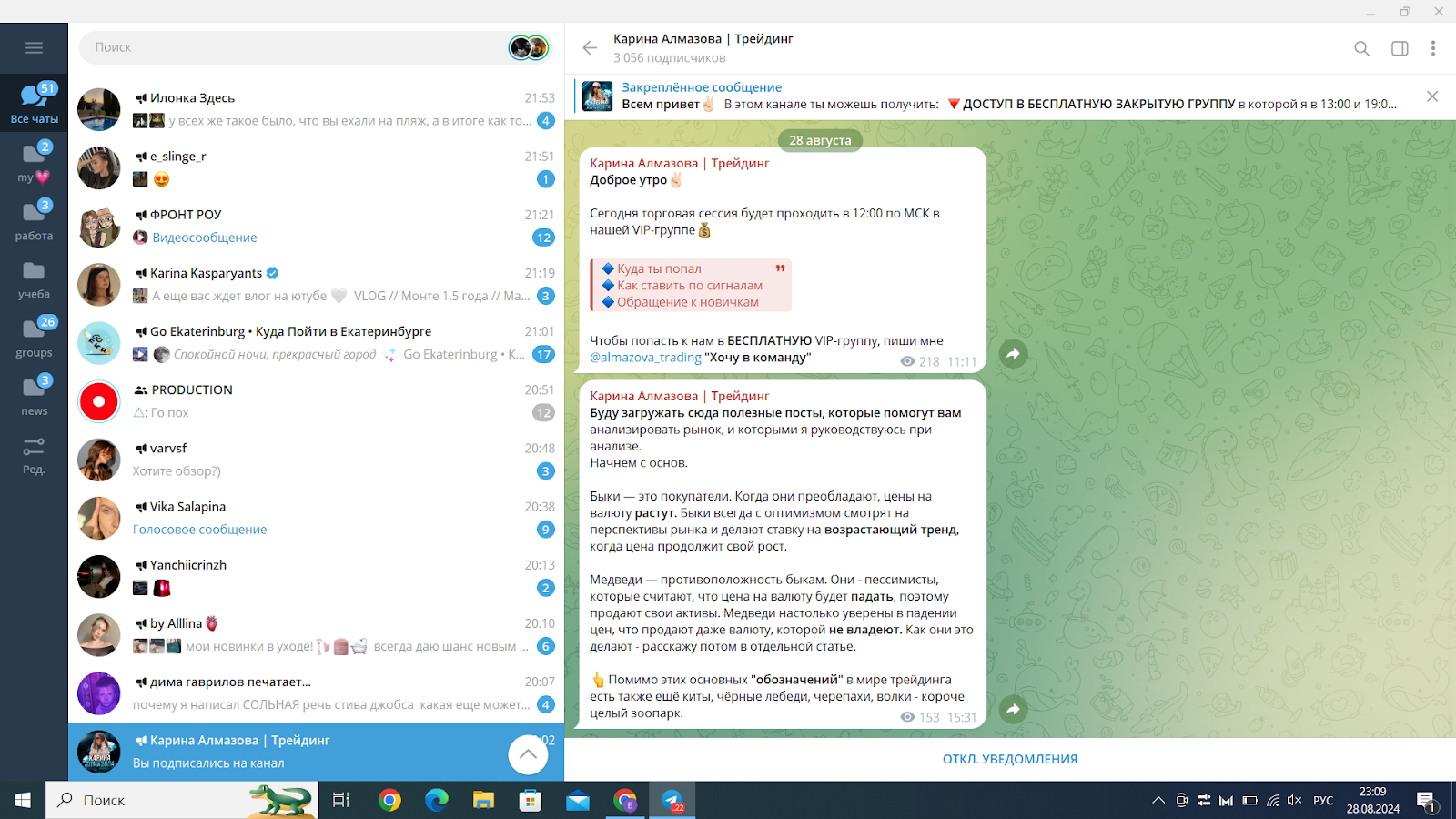Launch Google Chrome from the taskbar
This screenshot has width=1456, height=819.
tap(389, 800)
